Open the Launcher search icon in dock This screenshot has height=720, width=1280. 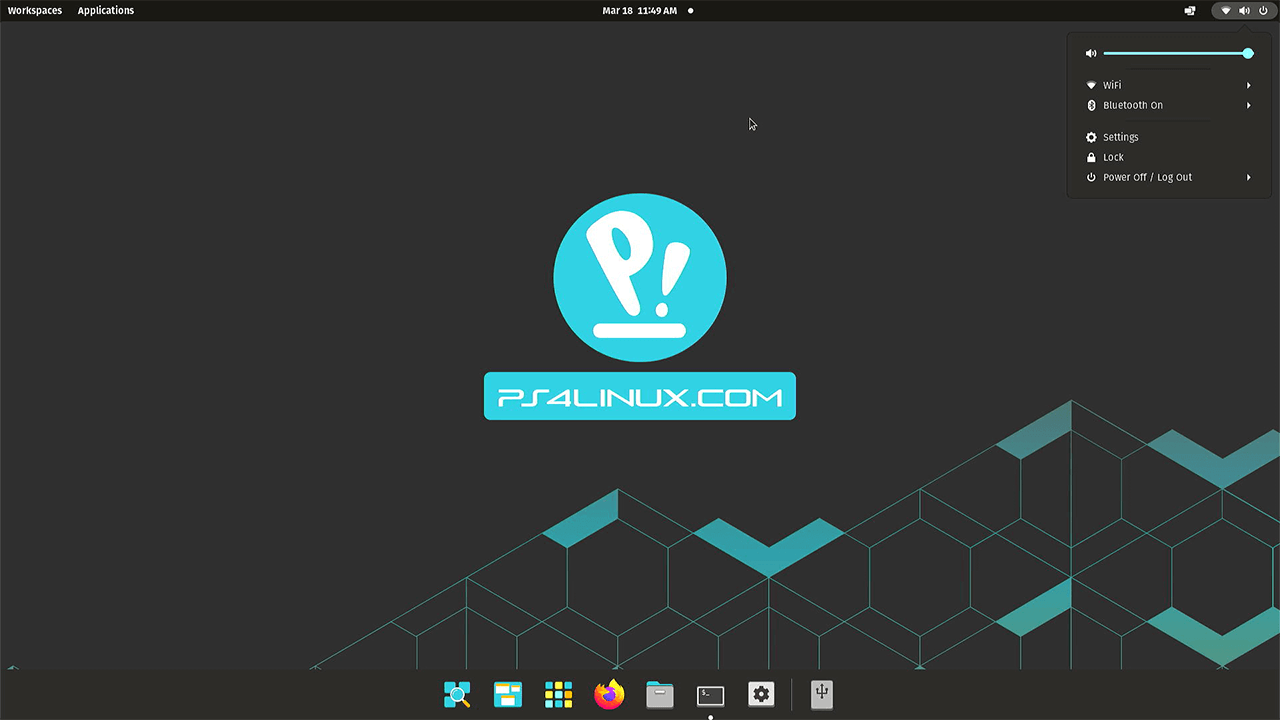point(457,694)
